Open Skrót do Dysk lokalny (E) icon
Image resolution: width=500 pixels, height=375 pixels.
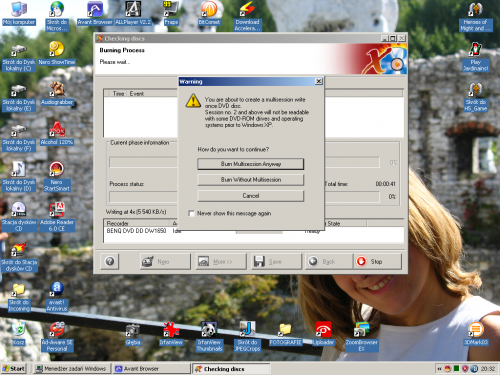19,97
